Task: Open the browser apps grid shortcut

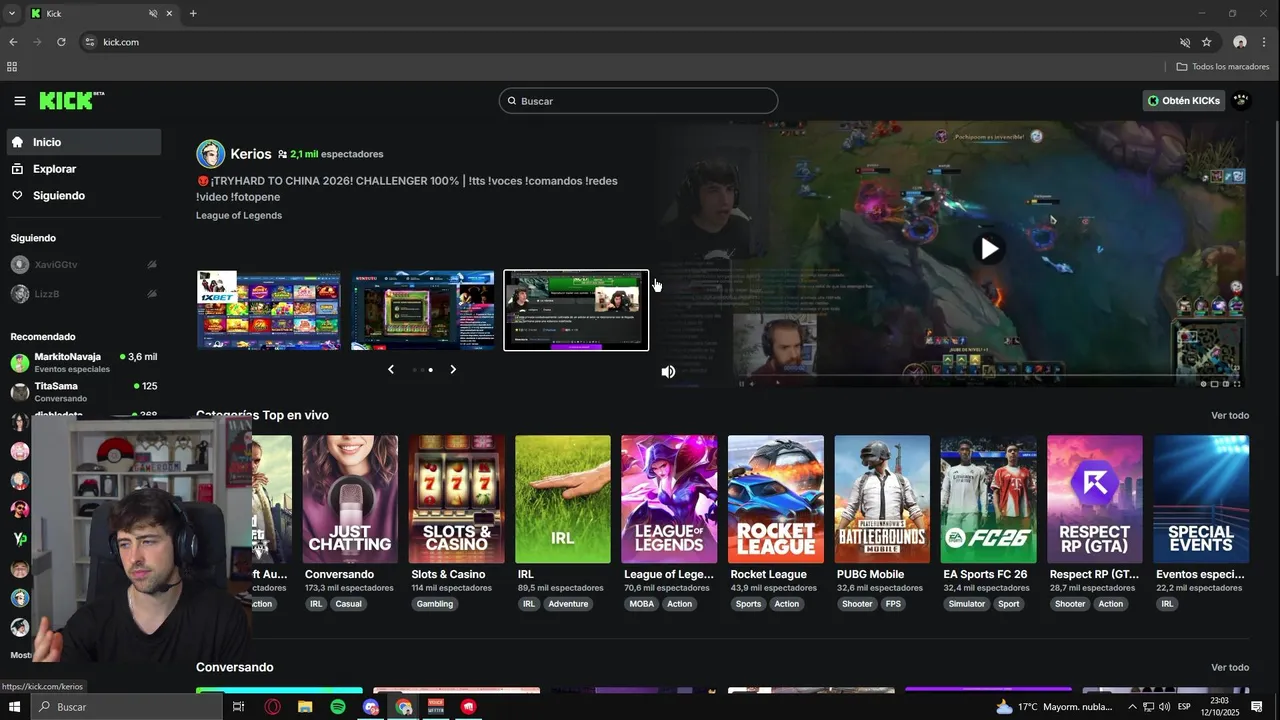Action: click(12, 67)
